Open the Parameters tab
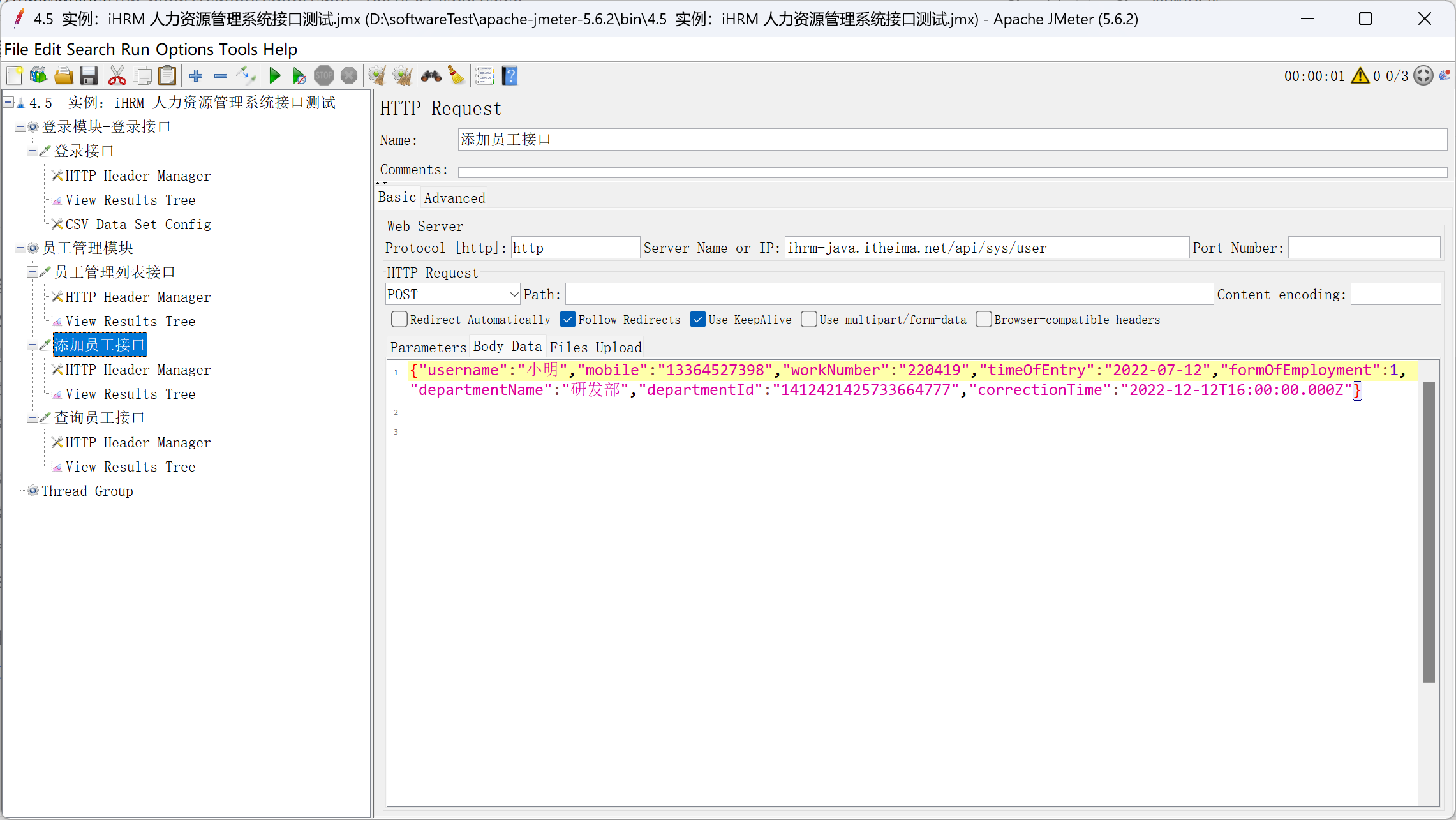Screen dimensions: 1456x820 [428, 347]
